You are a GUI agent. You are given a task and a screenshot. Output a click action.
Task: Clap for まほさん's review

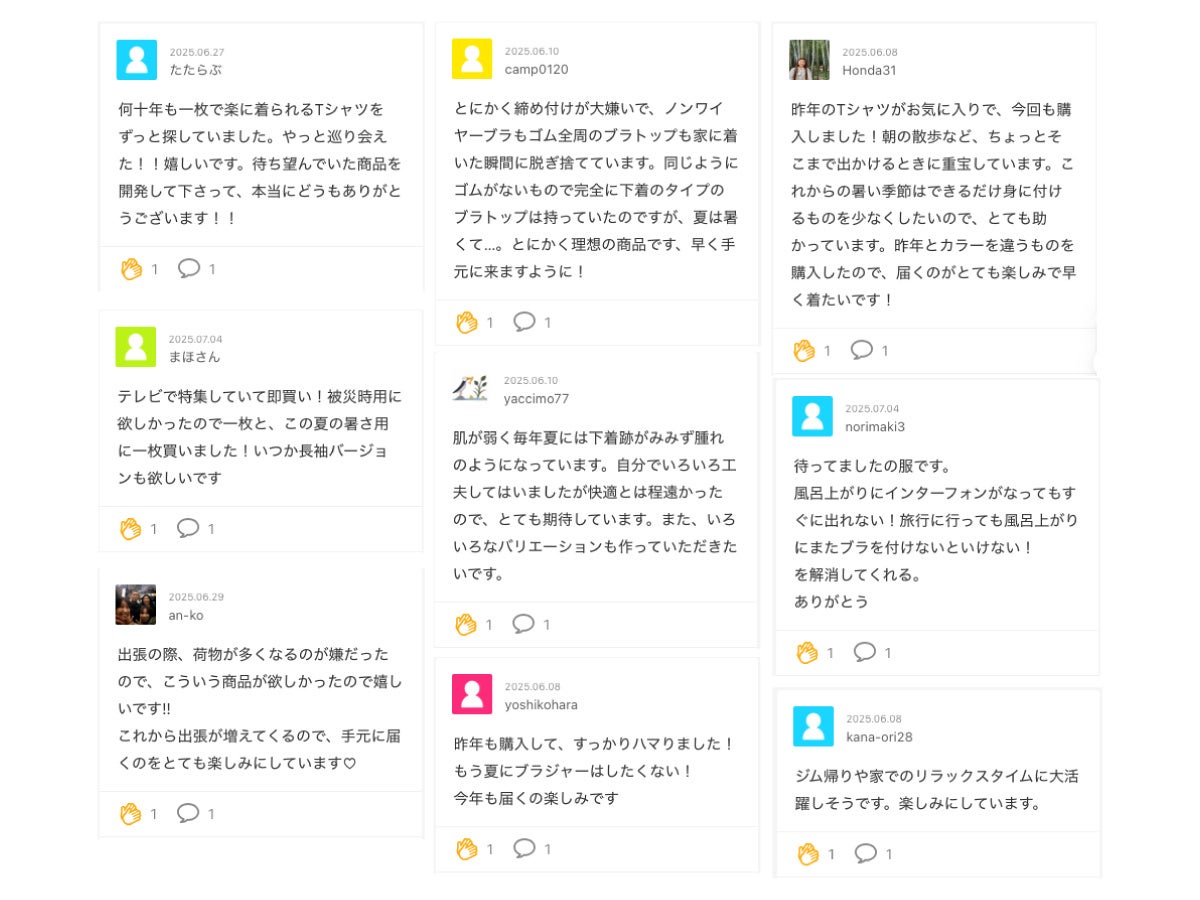[x=131, y=529]
